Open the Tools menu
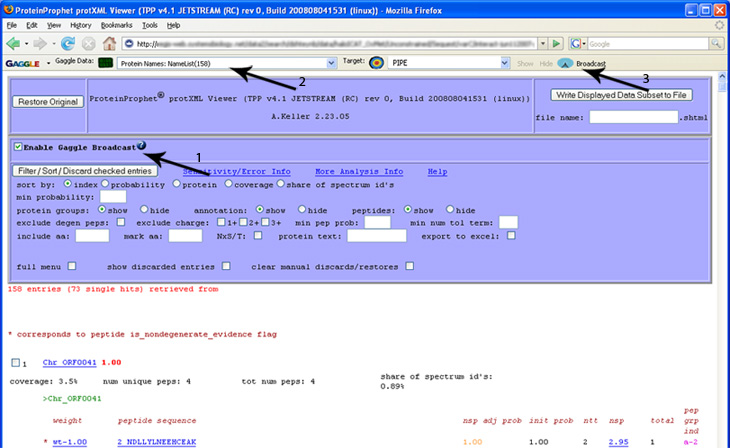Viewport: 730px width, 448px height. tap(149, 25)
